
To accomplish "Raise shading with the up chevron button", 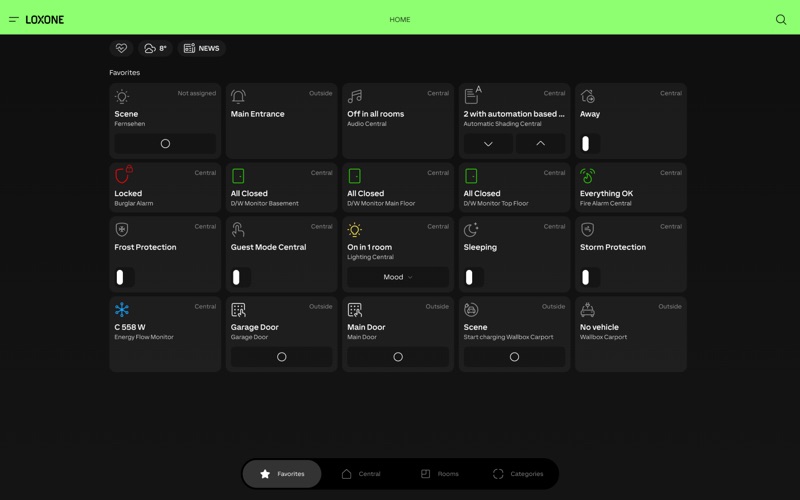I will coord(540,144).
